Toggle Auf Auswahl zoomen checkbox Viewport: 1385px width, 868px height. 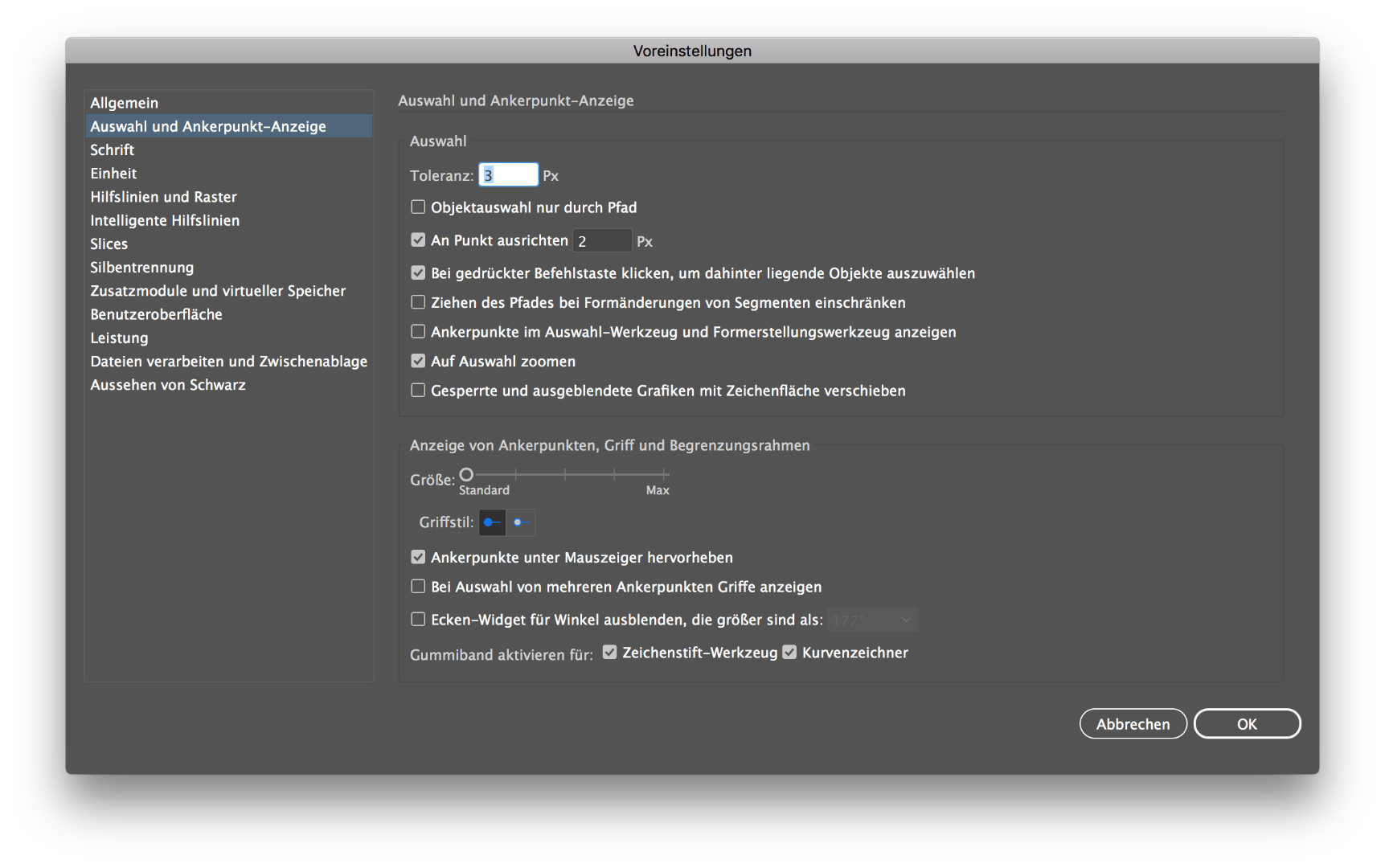(418, 361)
